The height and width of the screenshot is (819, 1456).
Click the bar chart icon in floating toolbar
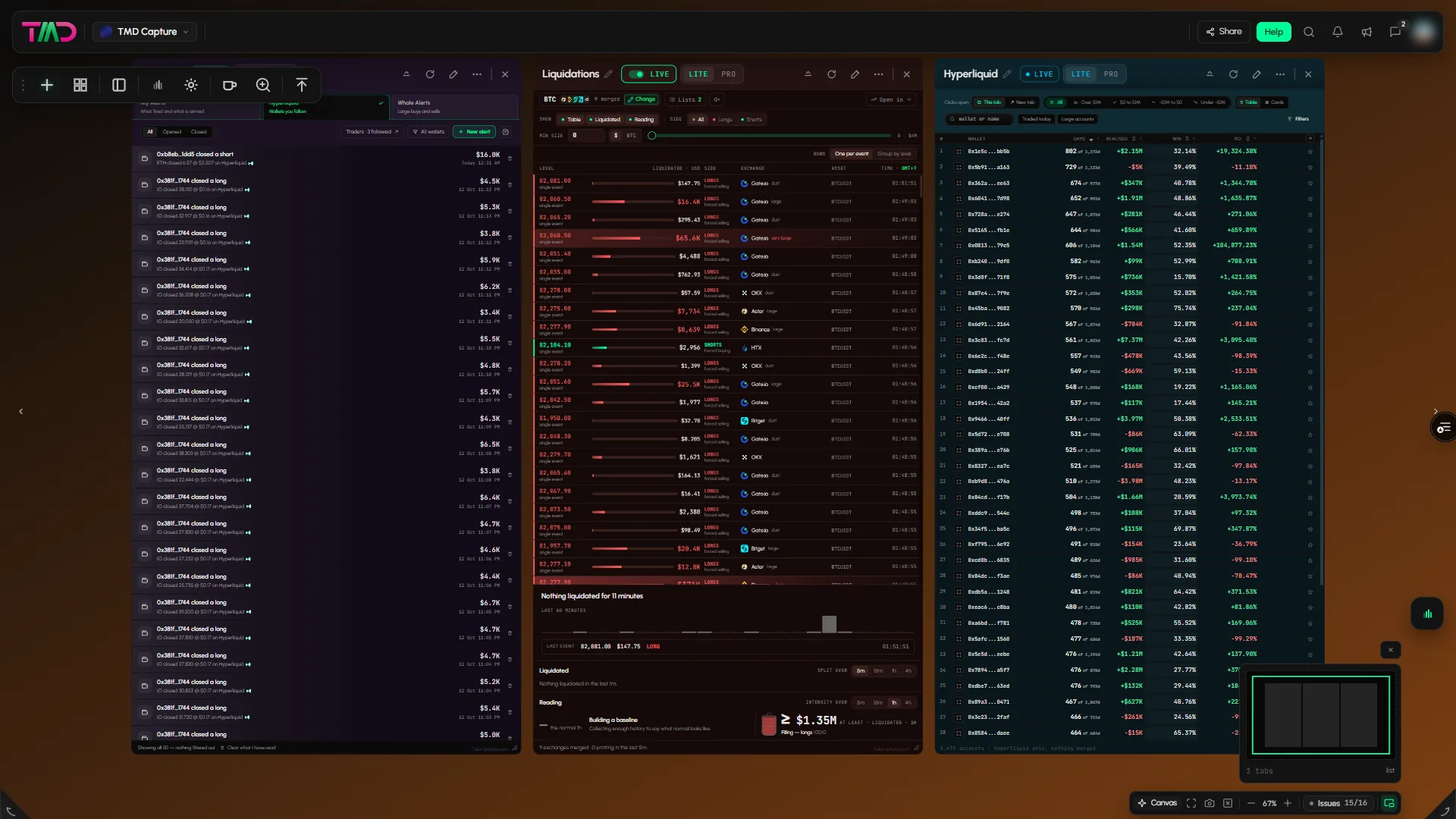coord(158,85)
